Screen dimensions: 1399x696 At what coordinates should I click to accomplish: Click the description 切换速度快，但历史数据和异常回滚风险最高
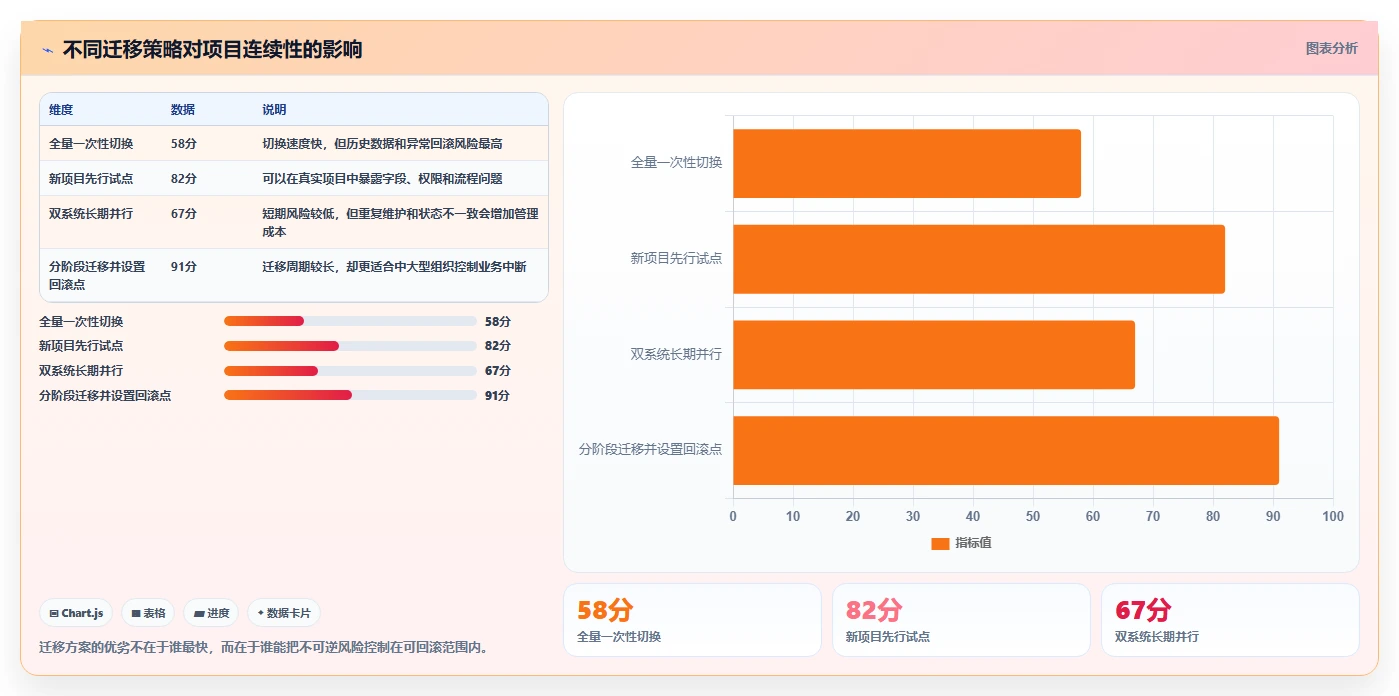[382, 144]
